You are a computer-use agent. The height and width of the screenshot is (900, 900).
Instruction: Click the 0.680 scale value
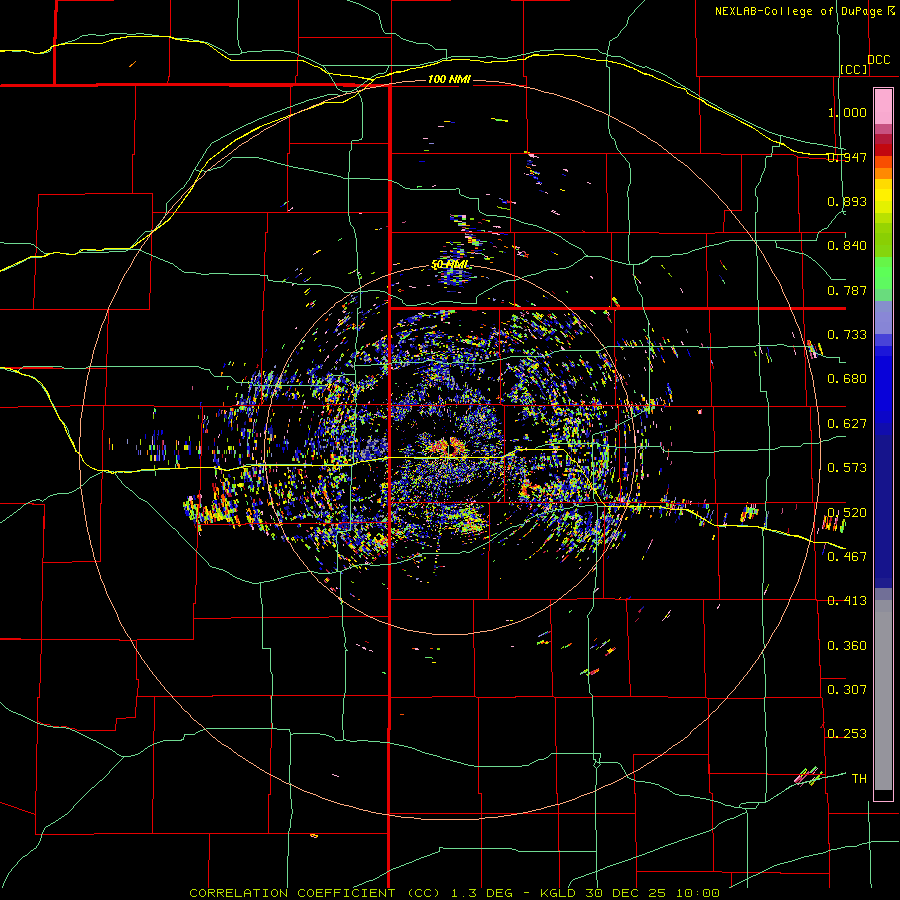847,379
